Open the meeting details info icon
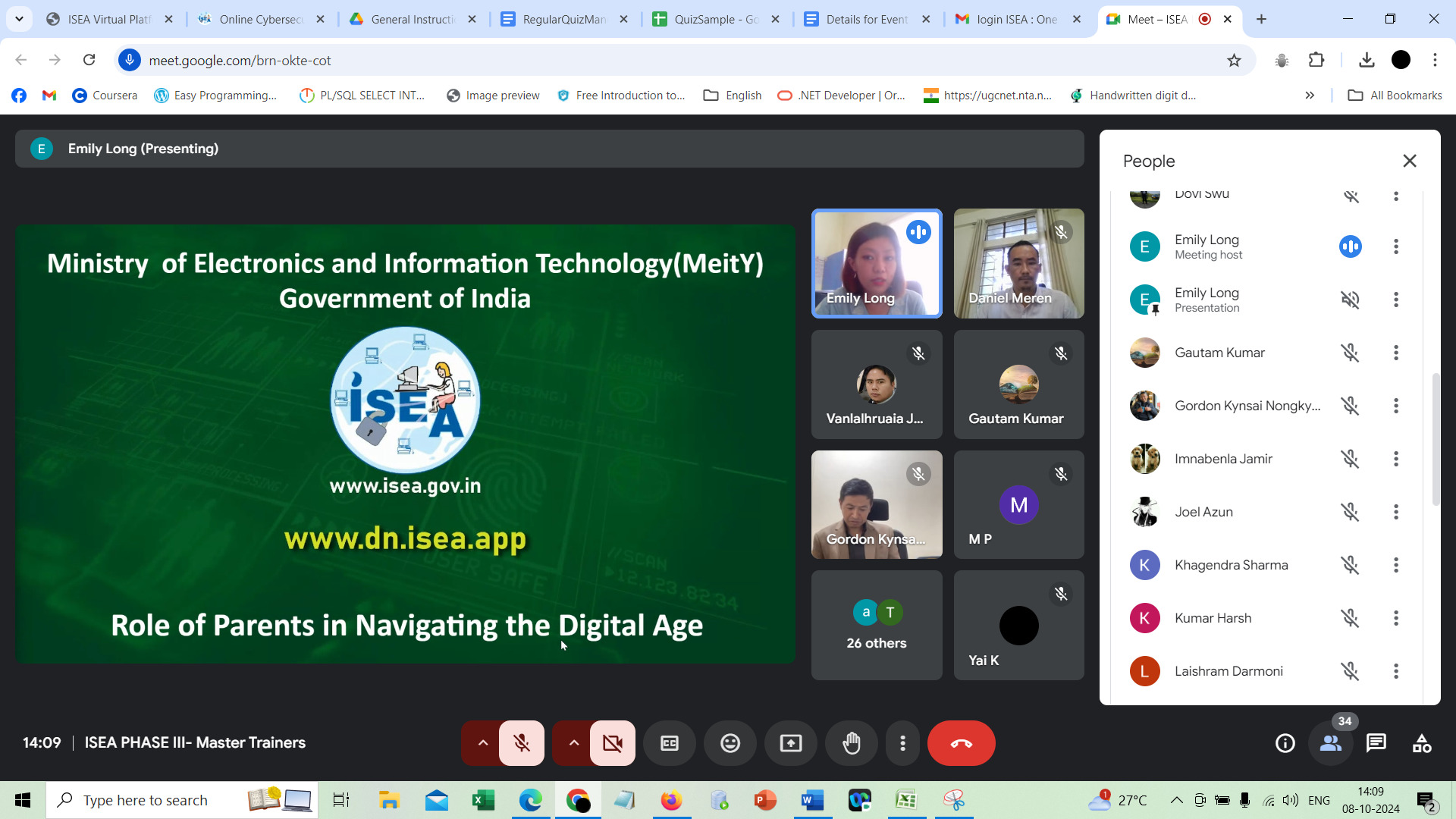This screenshot has height=819, width=1456. pyautogui.click(x=1285, y=743)
